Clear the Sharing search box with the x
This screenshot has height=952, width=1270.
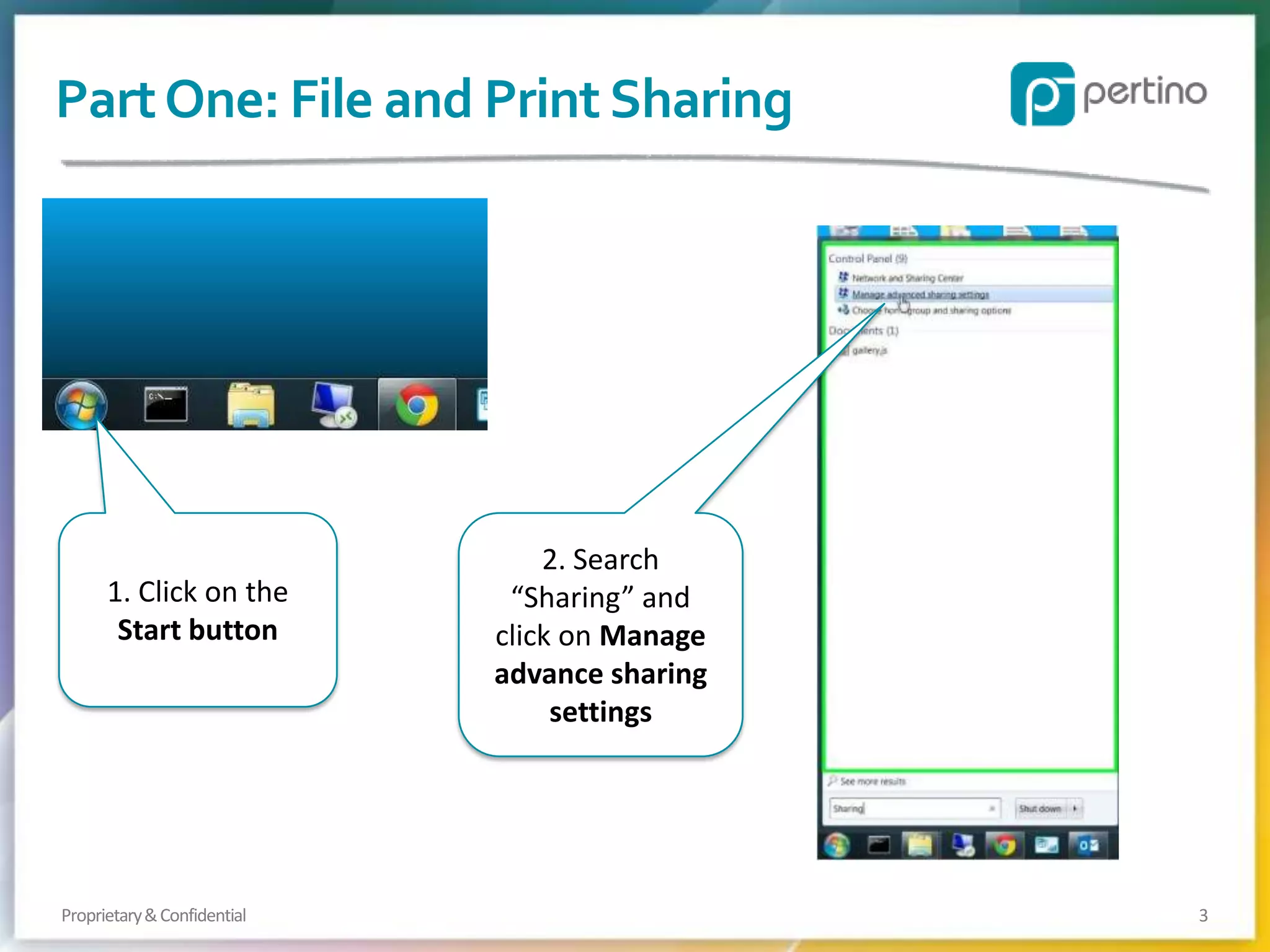tap(992, 808)
